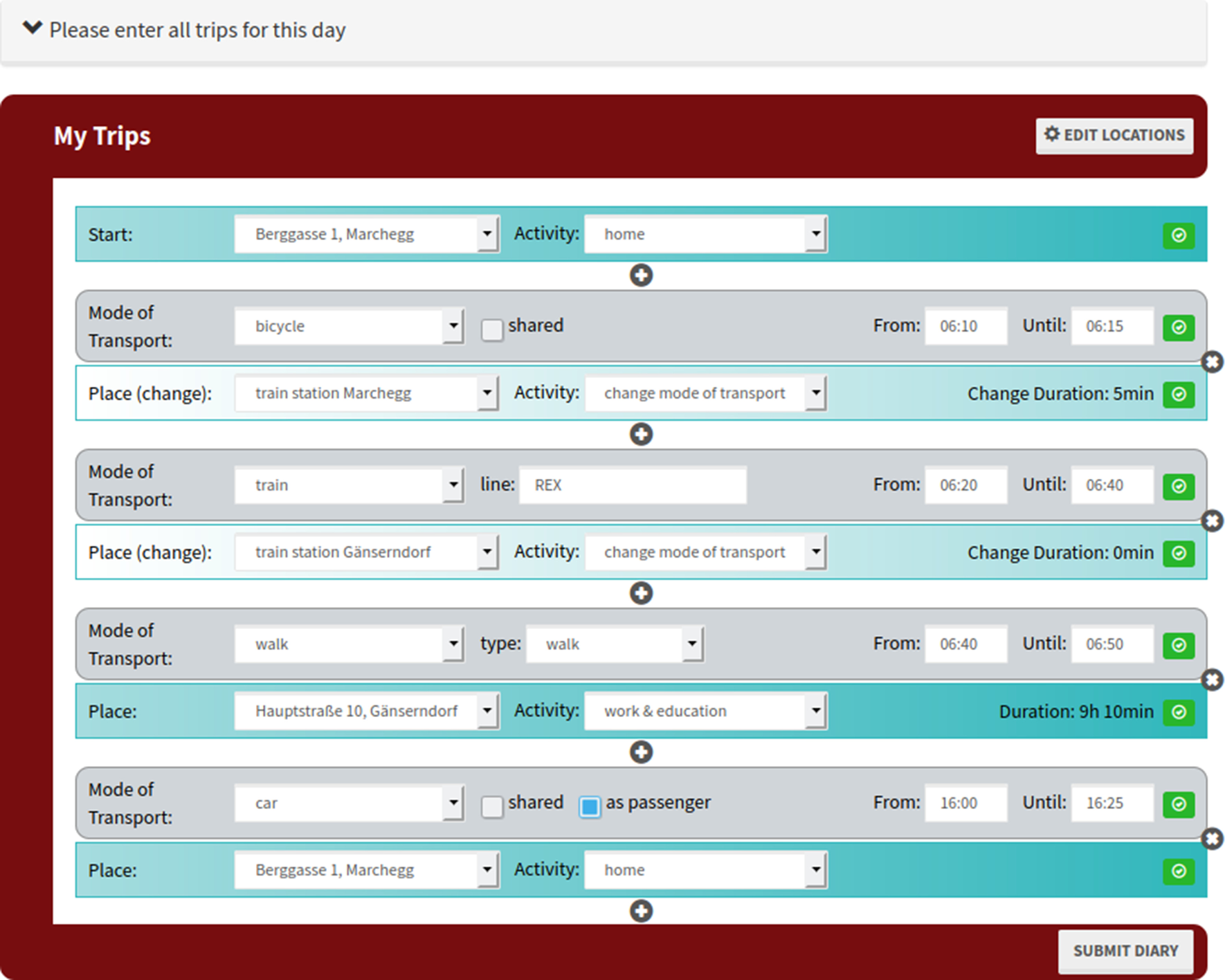Click walk From time field 06:40
Image resolution: width=1225 pixels, height=980 pixels.
(966, 644)
